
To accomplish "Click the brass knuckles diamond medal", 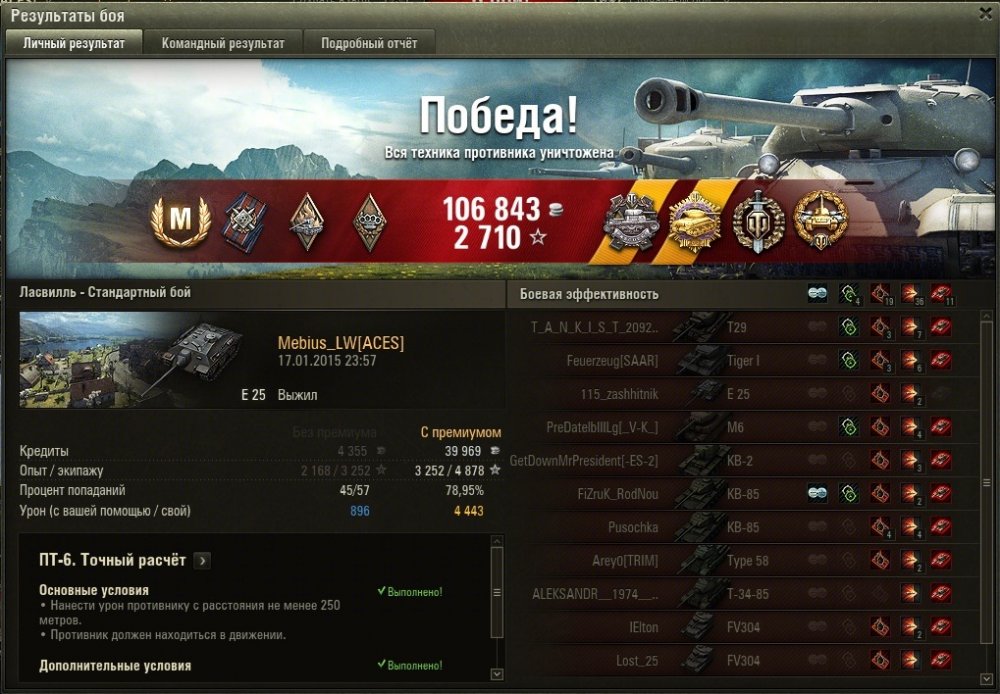I will (370, 221).
